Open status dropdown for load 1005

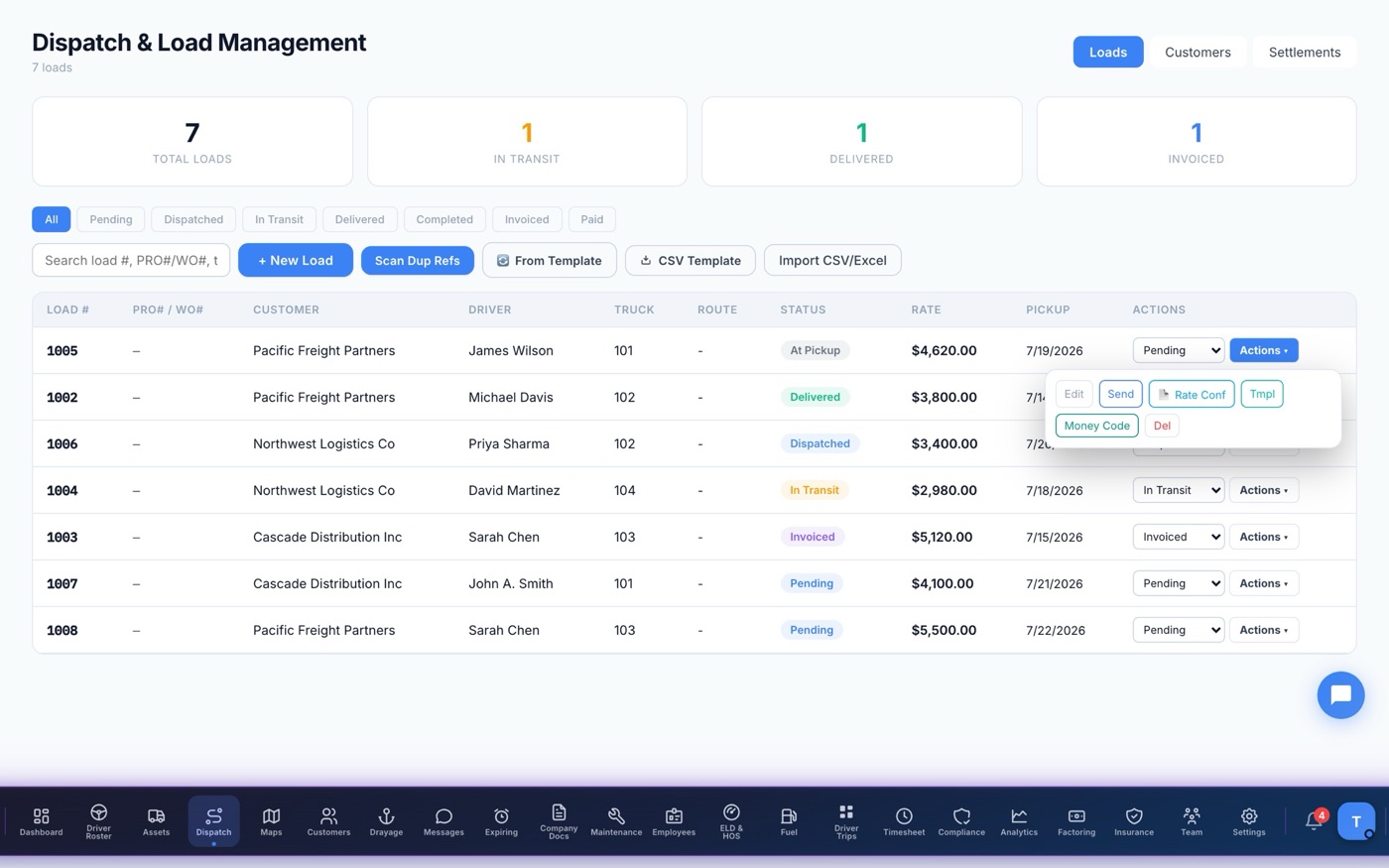click(x=1179, y=350)
